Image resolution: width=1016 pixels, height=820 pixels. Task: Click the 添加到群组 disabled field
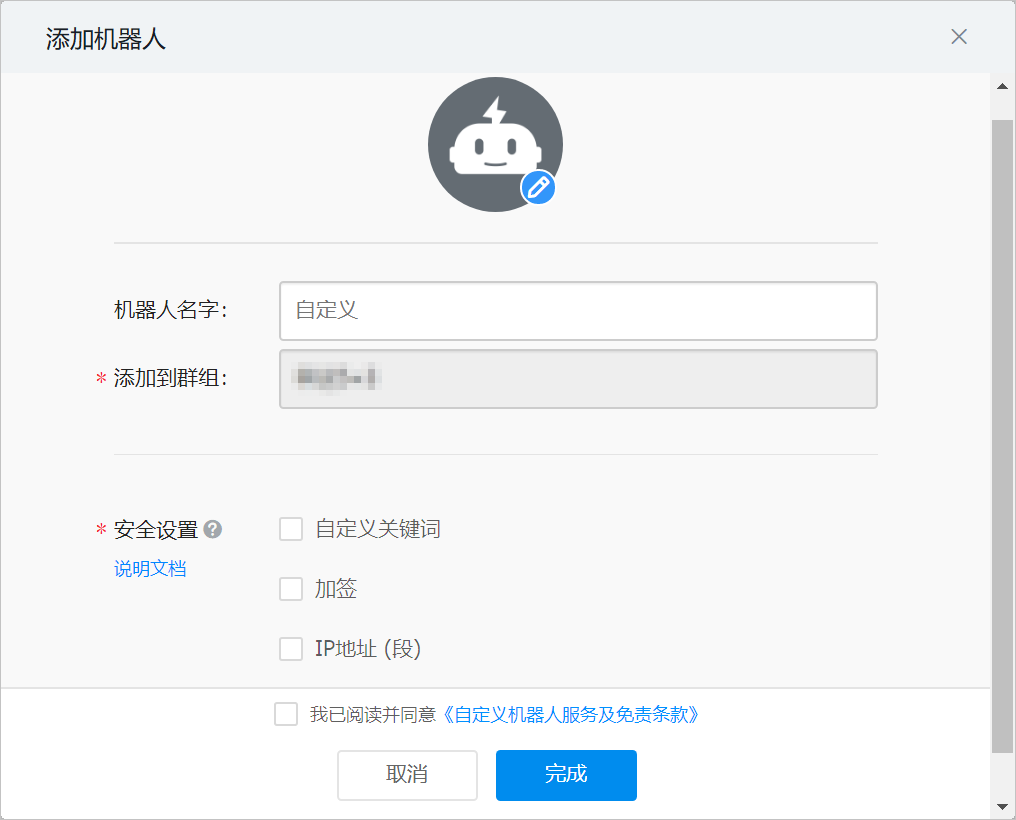point(578,379)
